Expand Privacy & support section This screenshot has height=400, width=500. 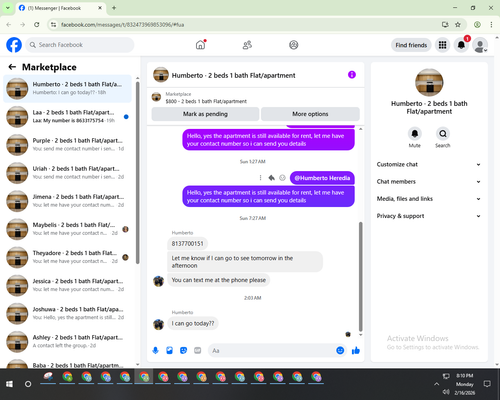pos(429,216)
